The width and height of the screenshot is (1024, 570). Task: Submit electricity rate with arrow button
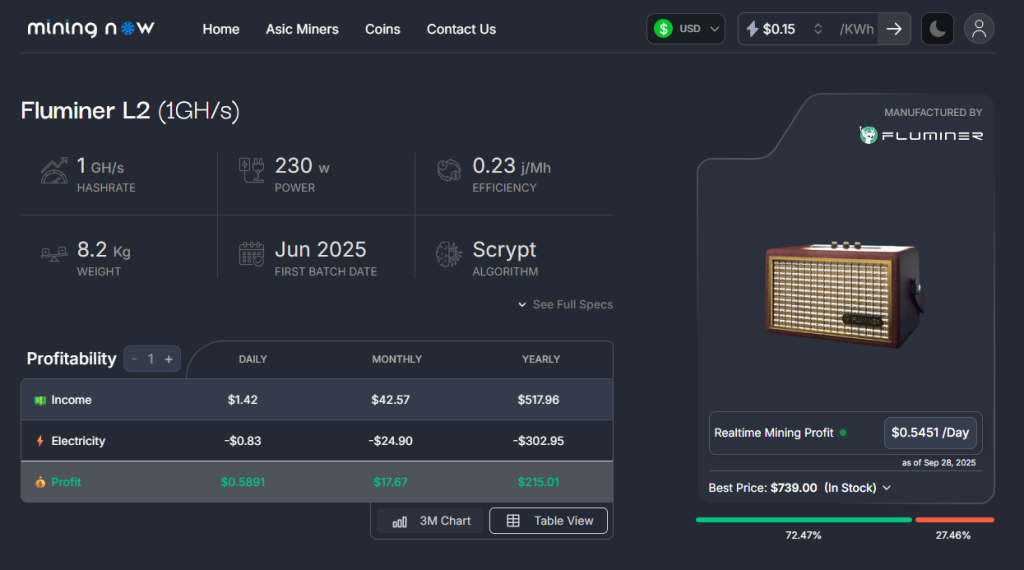click(894, 29)
